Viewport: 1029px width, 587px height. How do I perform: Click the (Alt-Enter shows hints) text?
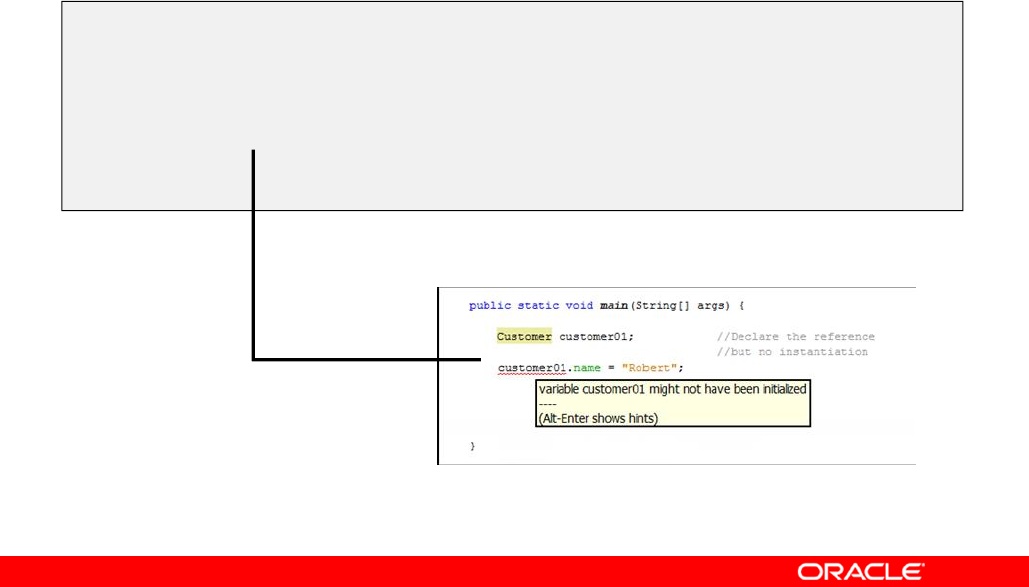[x=598, y=418]
